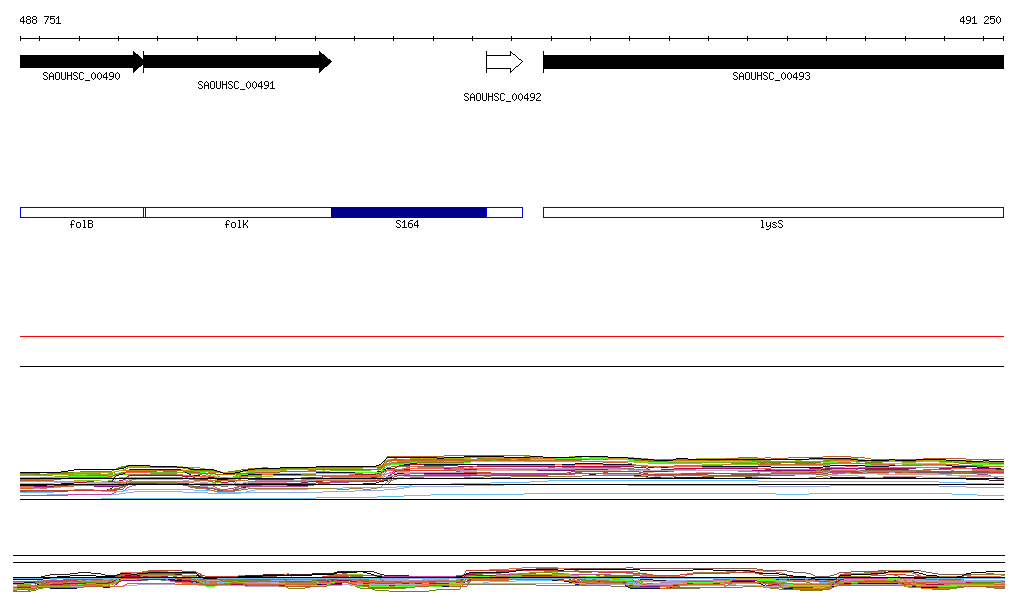Image resolution: width=1024 pixels, height=611 pixels.
Task: Click the lysS white segment box
Action: click(x=773, y=212)
